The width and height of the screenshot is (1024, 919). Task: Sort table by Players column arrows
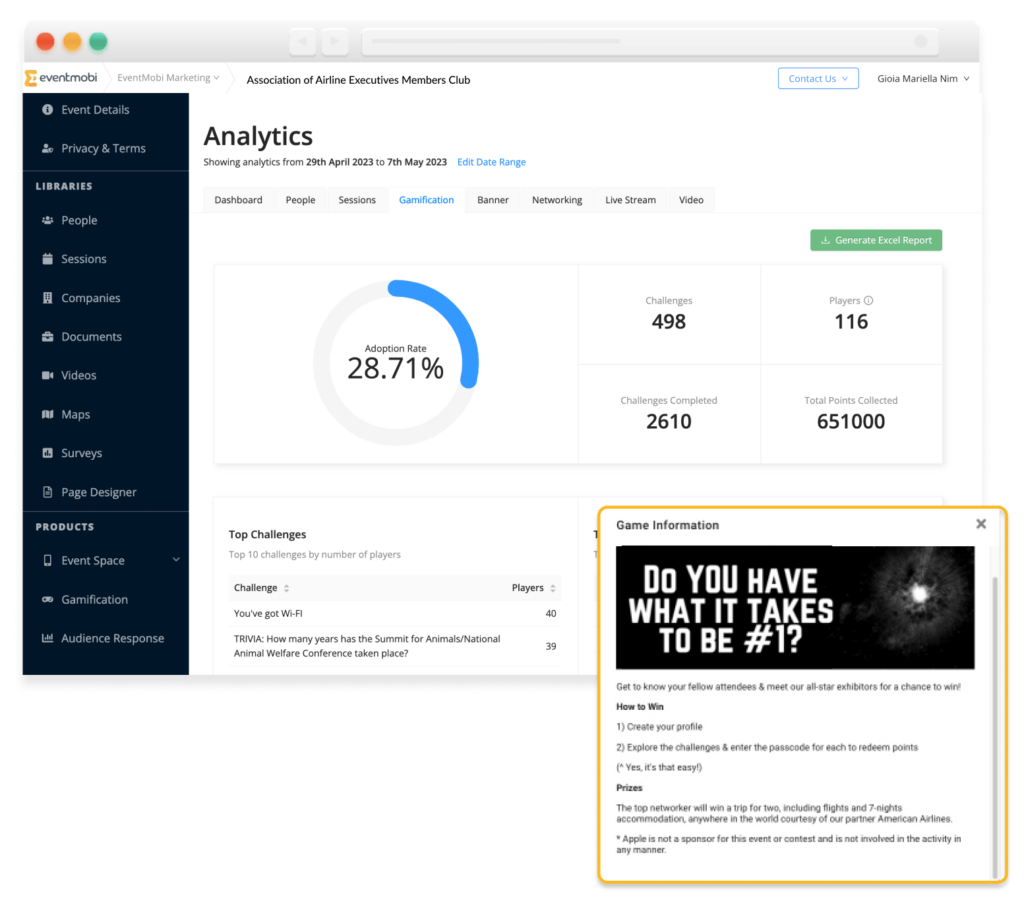553,588
